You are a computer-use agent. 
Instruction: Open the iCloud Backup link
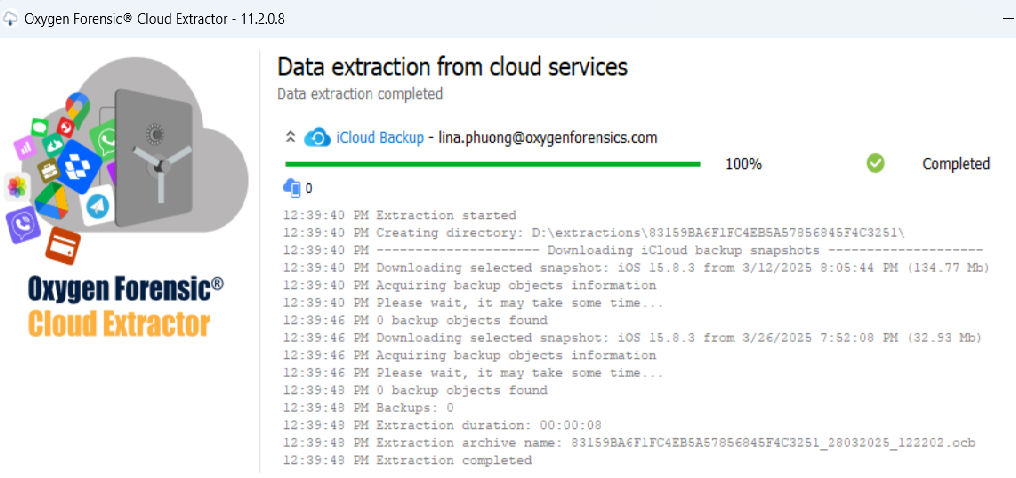[380, 137]
